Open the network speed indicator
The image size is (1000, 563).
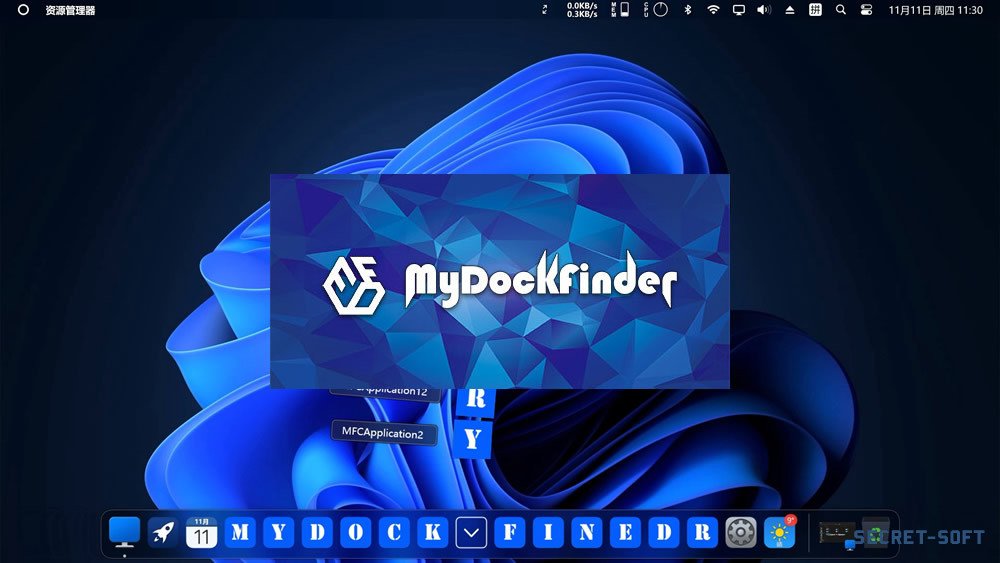(582, 10)
